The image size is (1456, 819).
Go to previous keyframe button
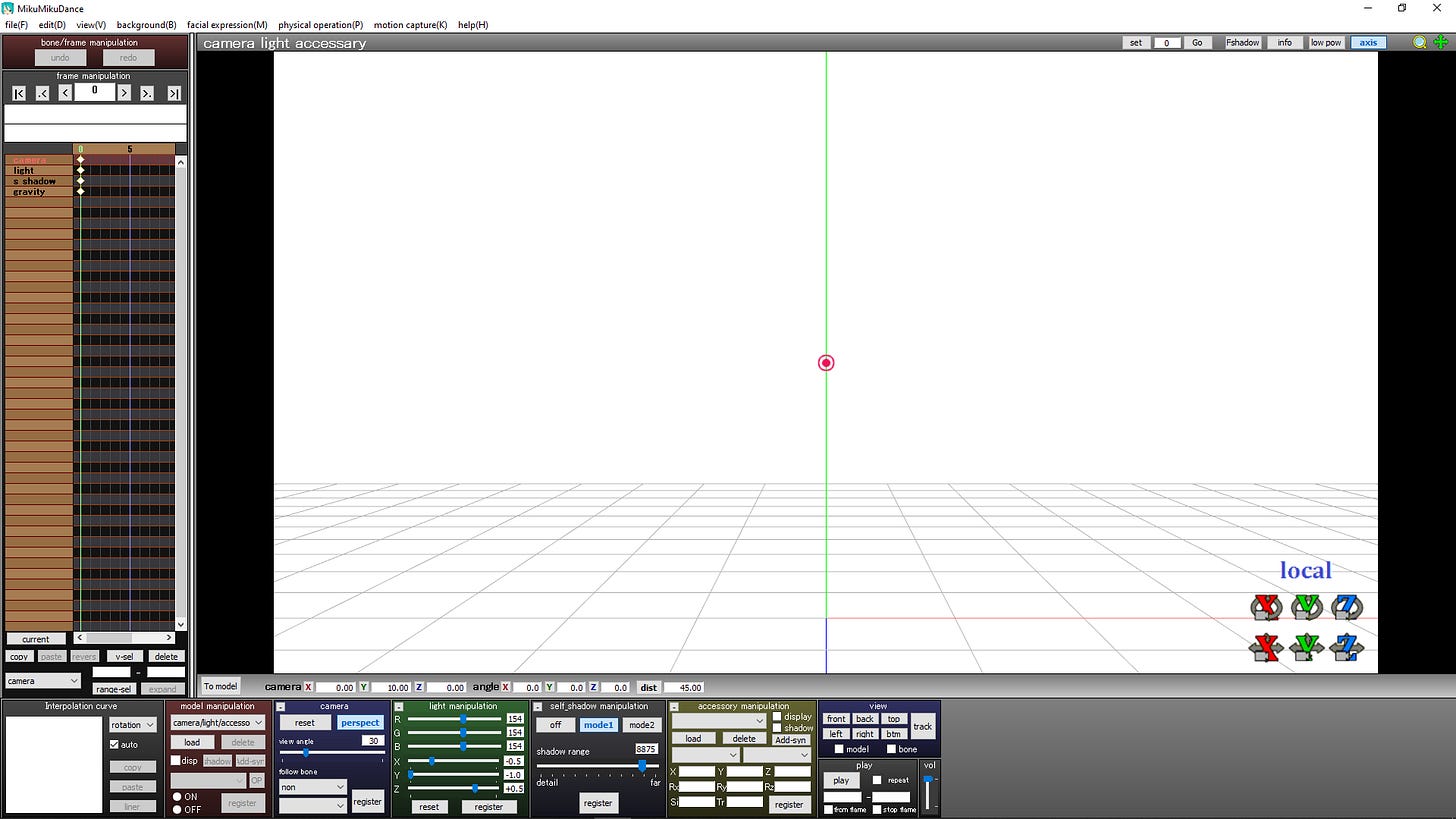(42, 93)
